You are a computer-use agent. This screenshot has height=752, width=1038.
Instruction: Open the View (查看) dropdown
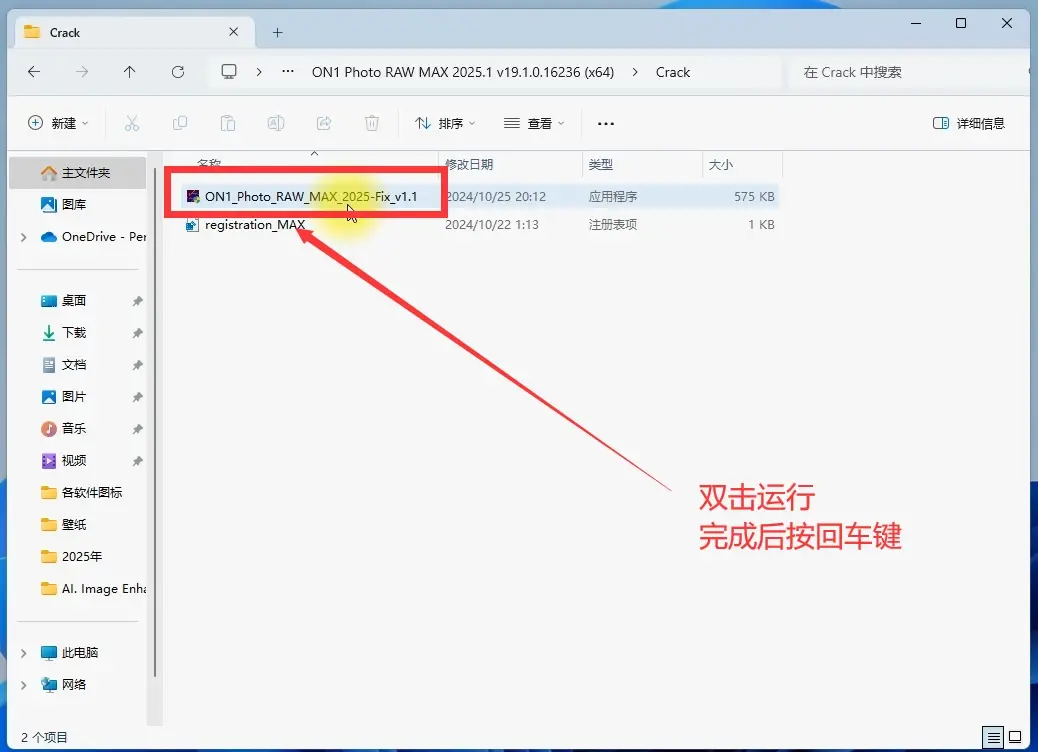pos(534,123)
